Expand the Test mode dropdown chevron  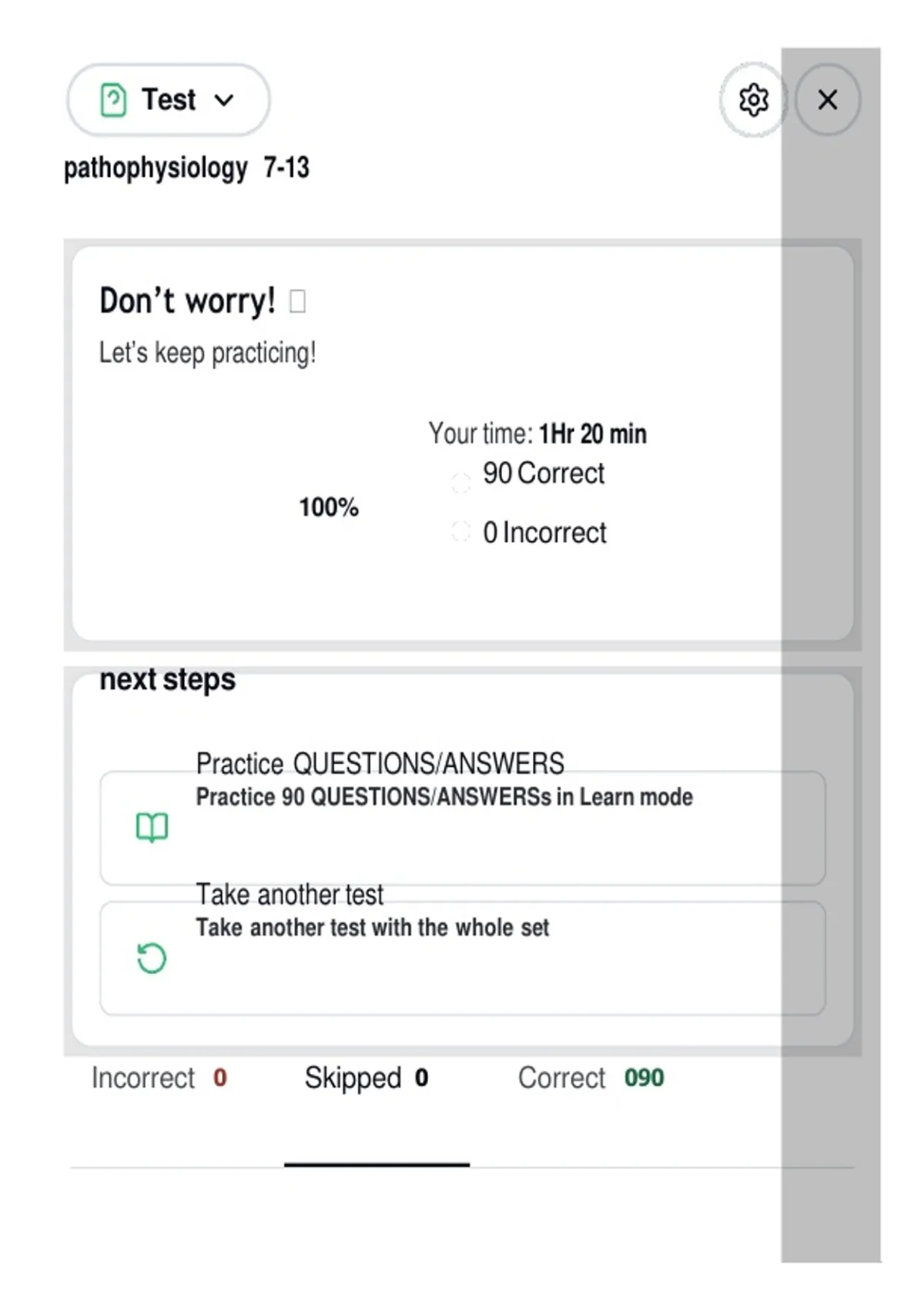[224, 100]
